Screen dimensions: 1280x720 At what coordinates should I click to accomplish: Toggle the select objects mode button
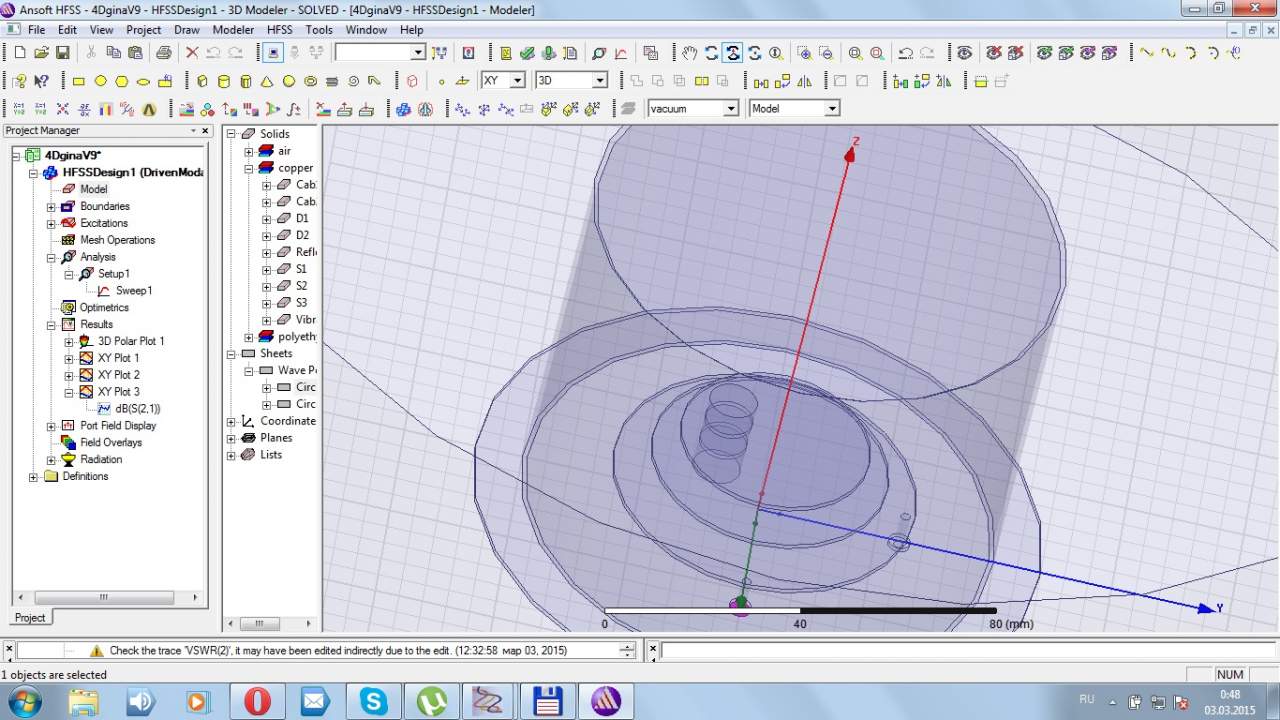point(274,53)
